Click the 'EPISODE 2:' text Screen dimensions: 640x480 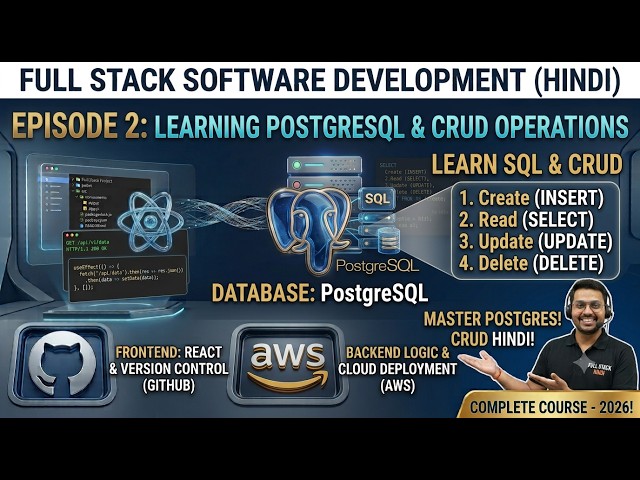[x=80, y=125]
